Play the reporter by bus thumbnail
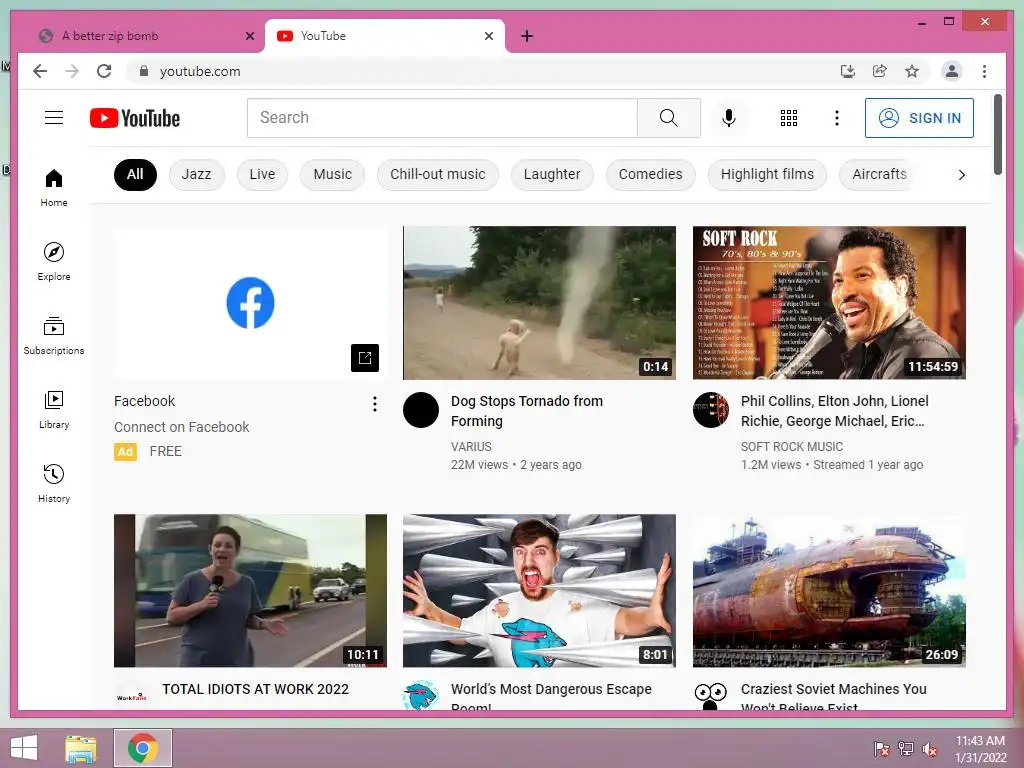This screenshot has height=768, width=1024. [x=250, y=590]
